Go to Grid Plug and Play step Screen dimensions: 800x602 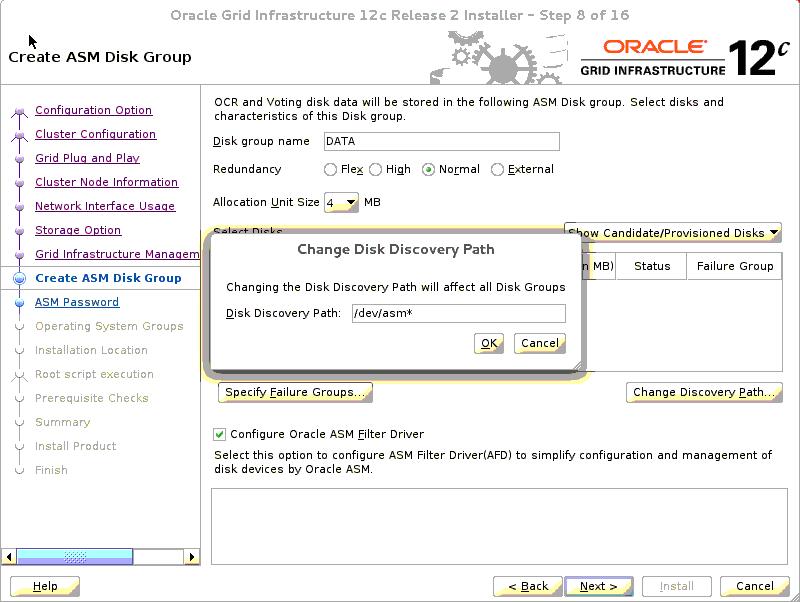(x=87, y=158)
